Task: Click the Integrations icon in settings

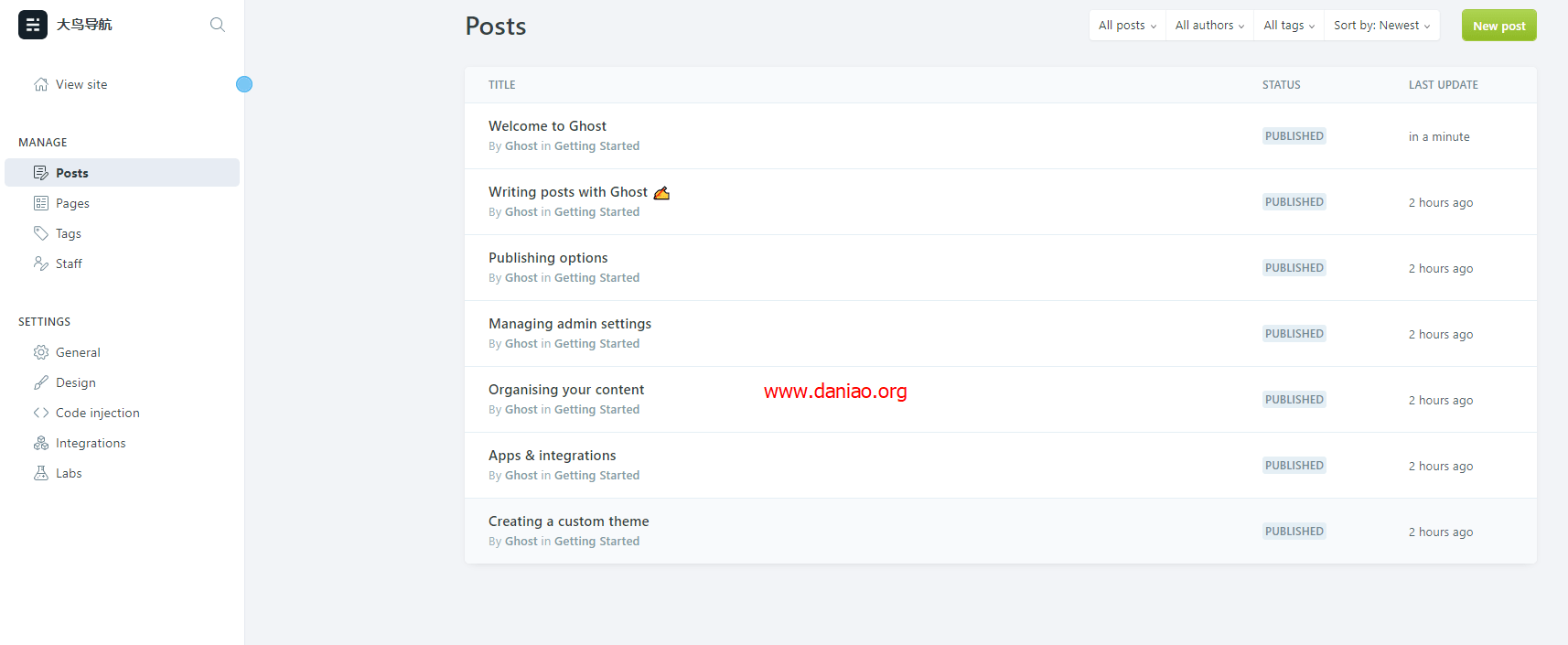Action: [x=41, y=443]
